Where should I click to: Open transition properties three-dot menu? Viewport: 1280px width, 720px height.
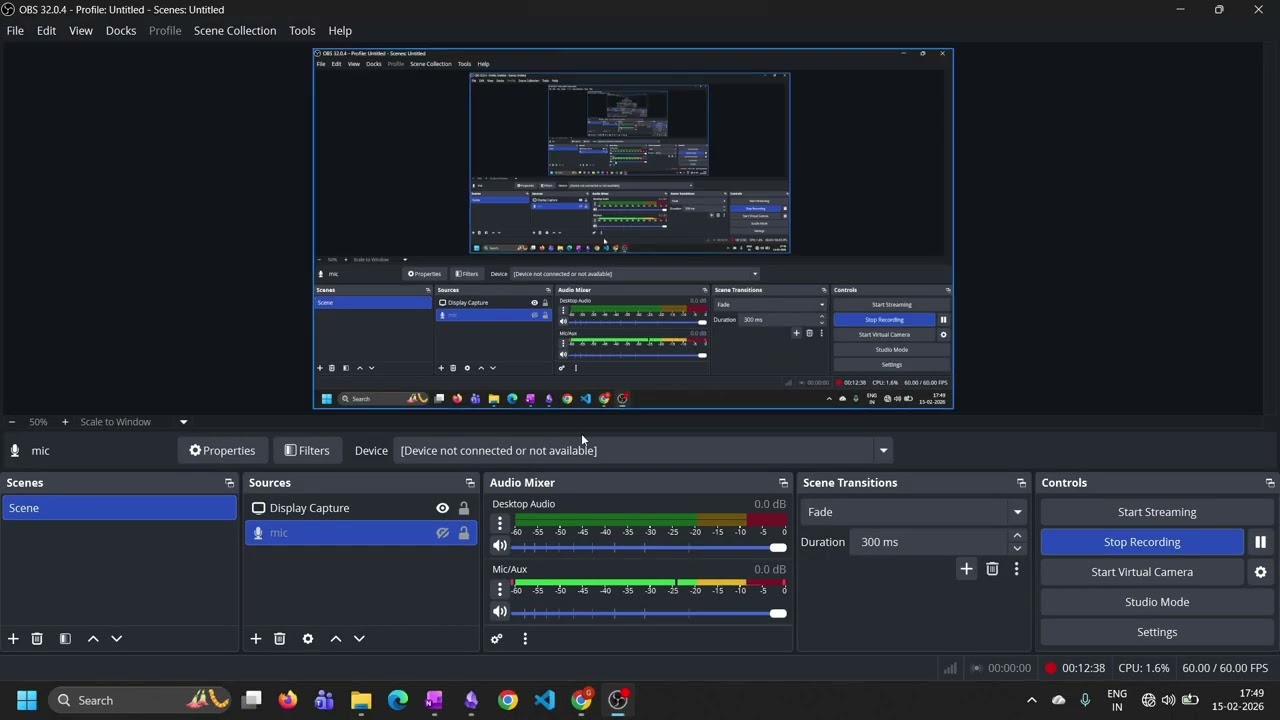coord(1016,569)
